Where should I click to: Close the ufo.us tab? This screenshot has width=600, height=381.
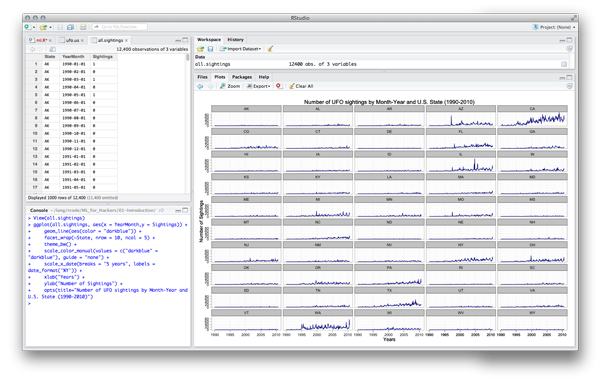tap(82, 40)
